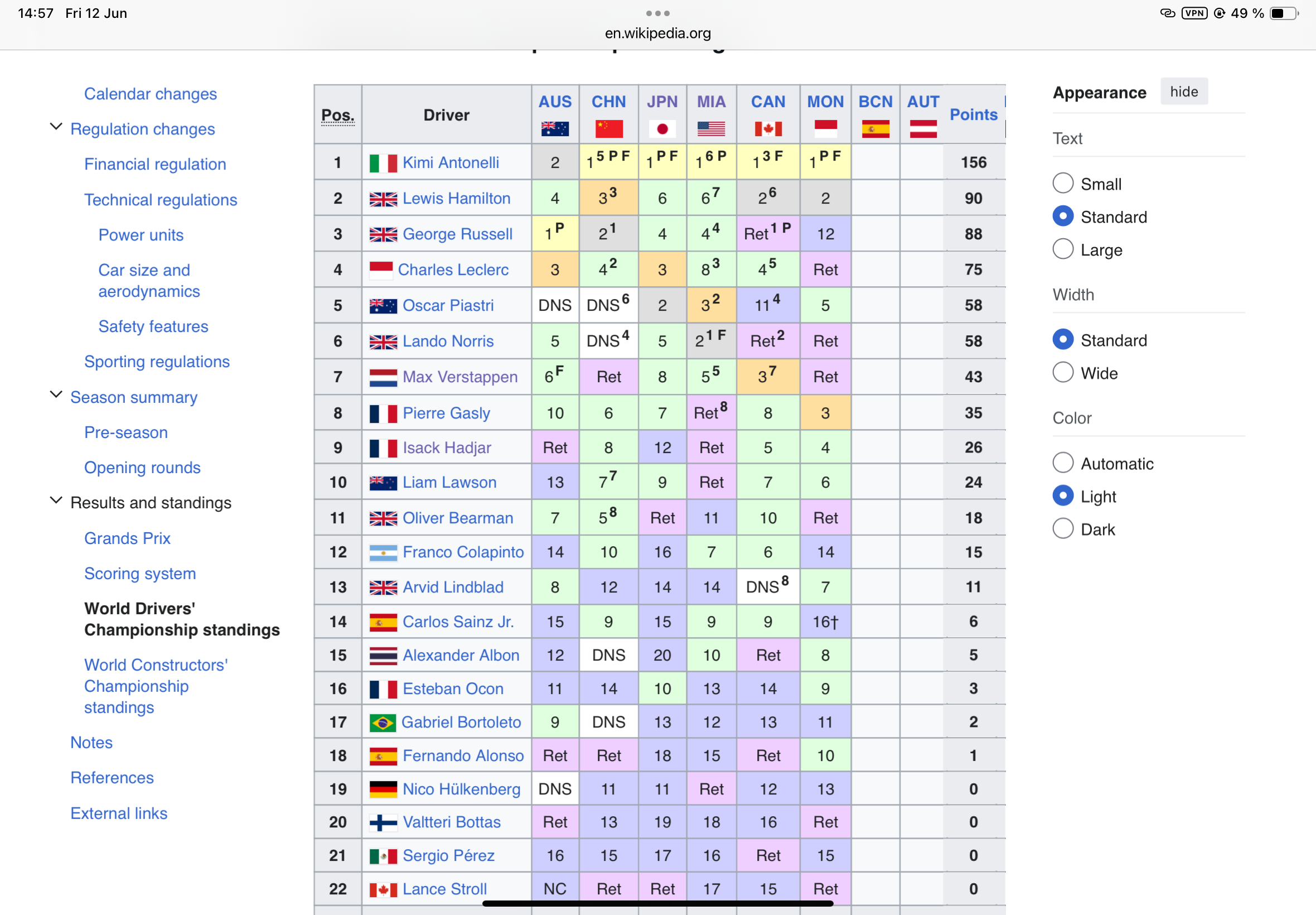1316x915 pixels.
Task: Click the UK flag beside Lewis Hamilton
Action: click(383, 199)
